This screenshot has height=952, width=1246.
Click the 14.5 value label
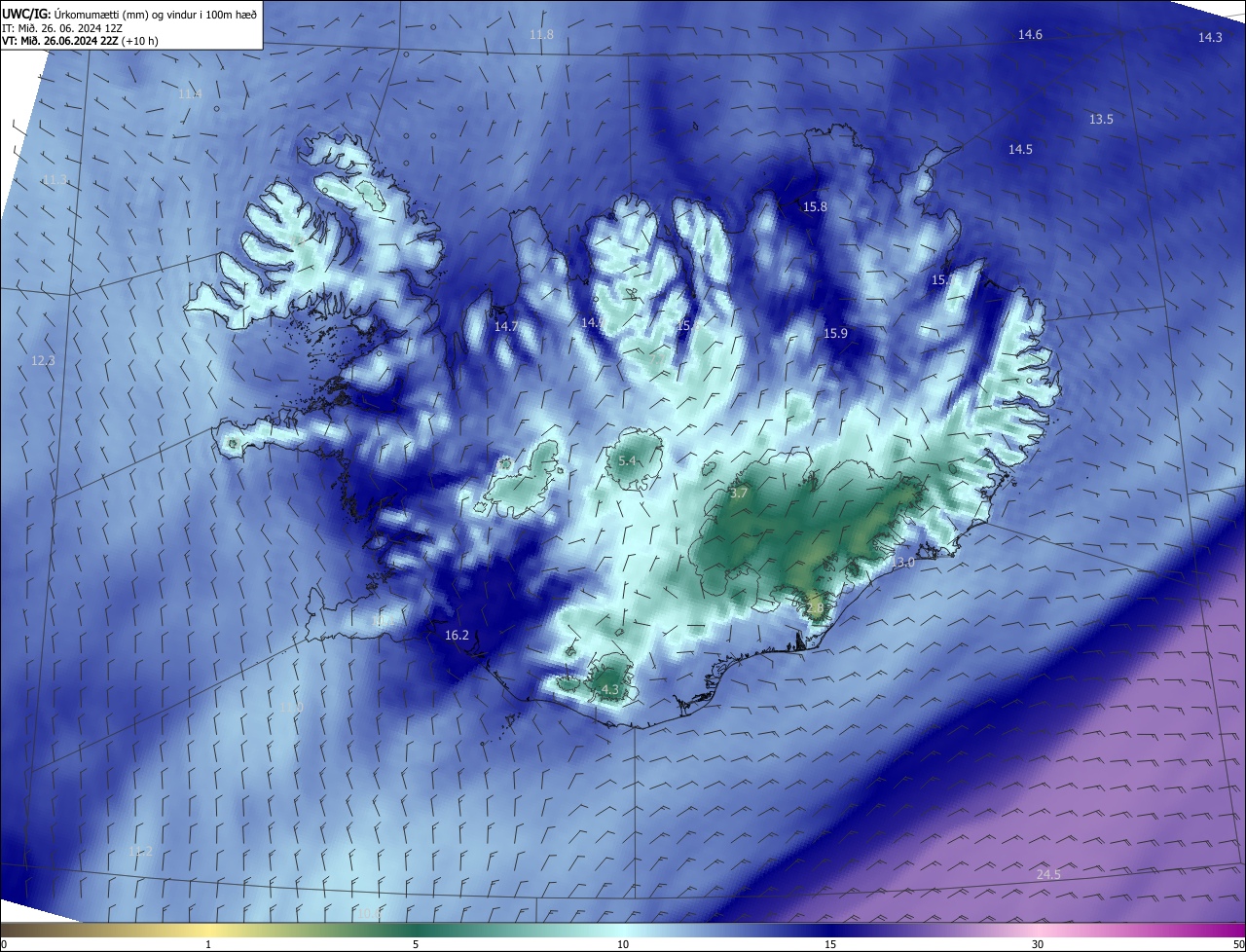(1020, 150)
